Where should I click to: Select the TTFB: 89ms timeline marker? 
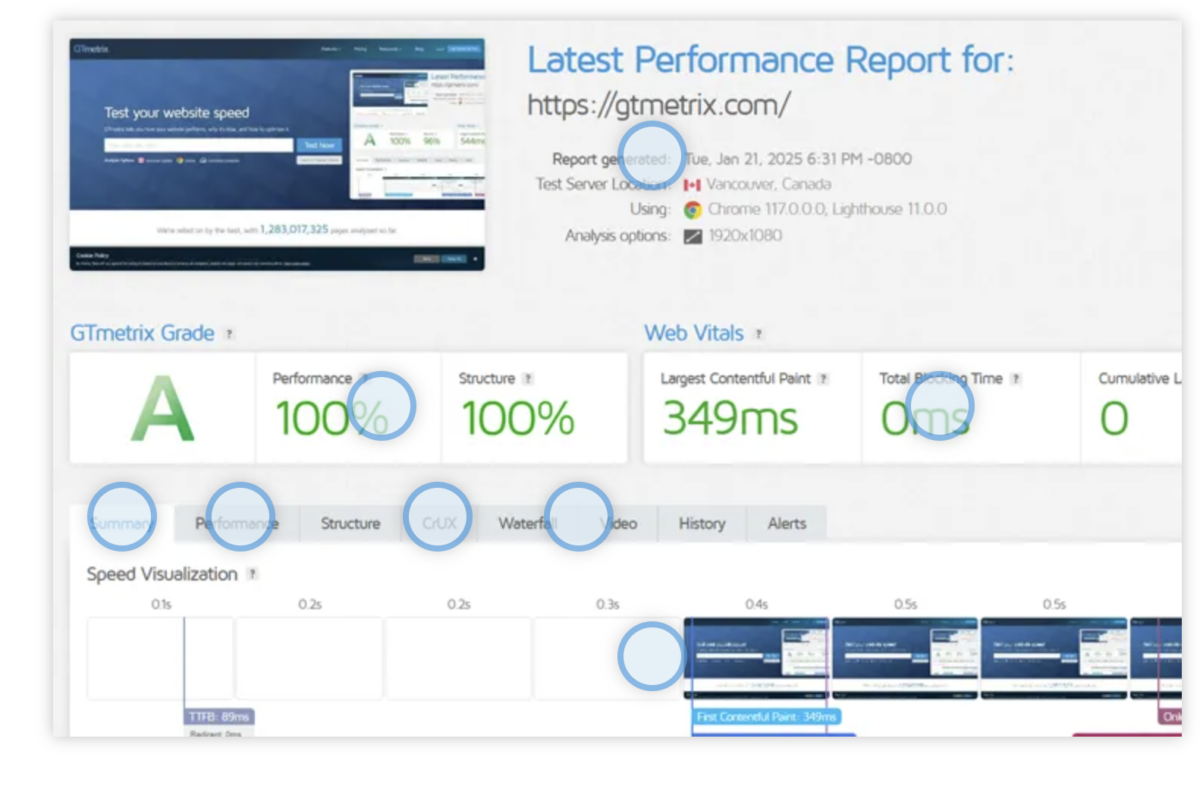(220, 717)
